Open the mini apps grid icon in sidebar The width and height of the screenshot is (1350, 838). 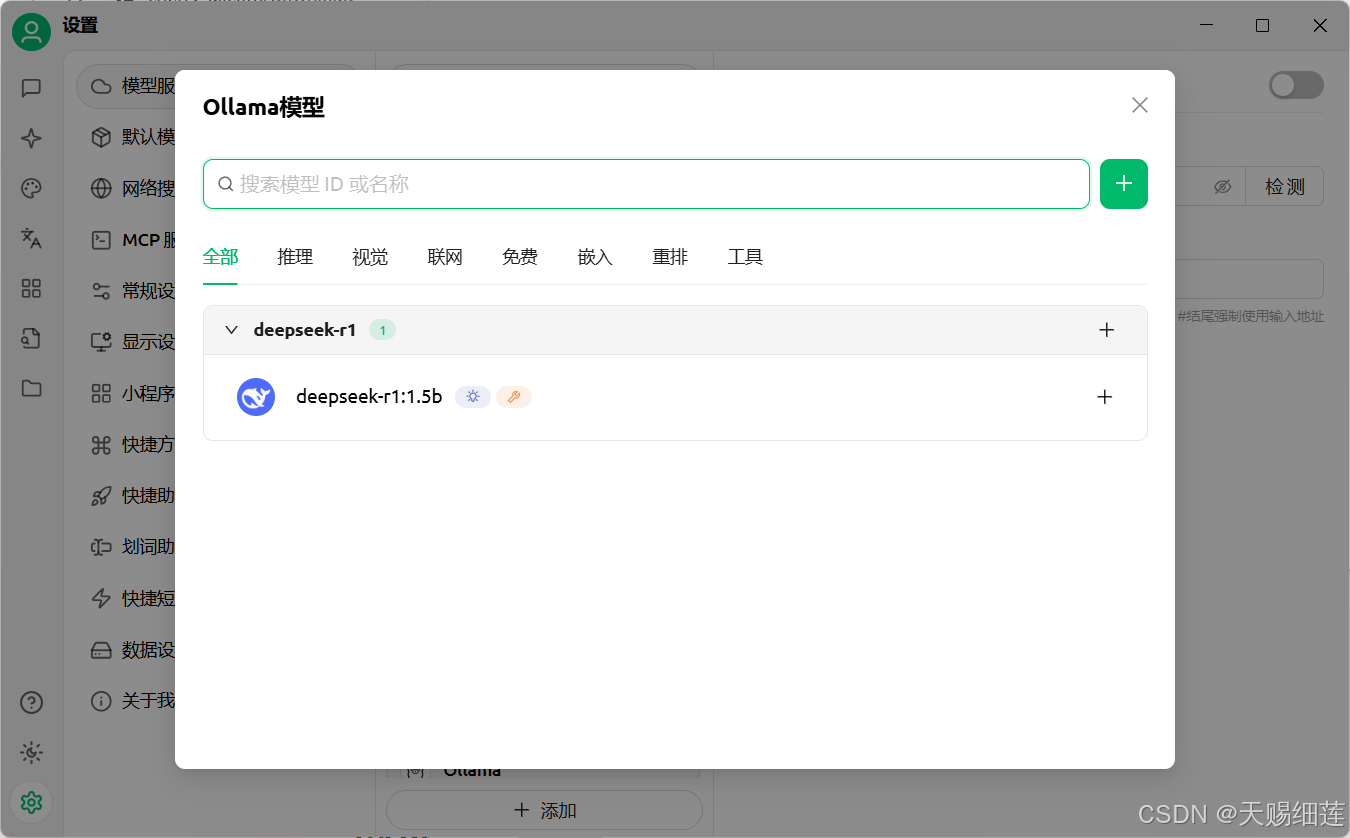(x=31, y=288)
